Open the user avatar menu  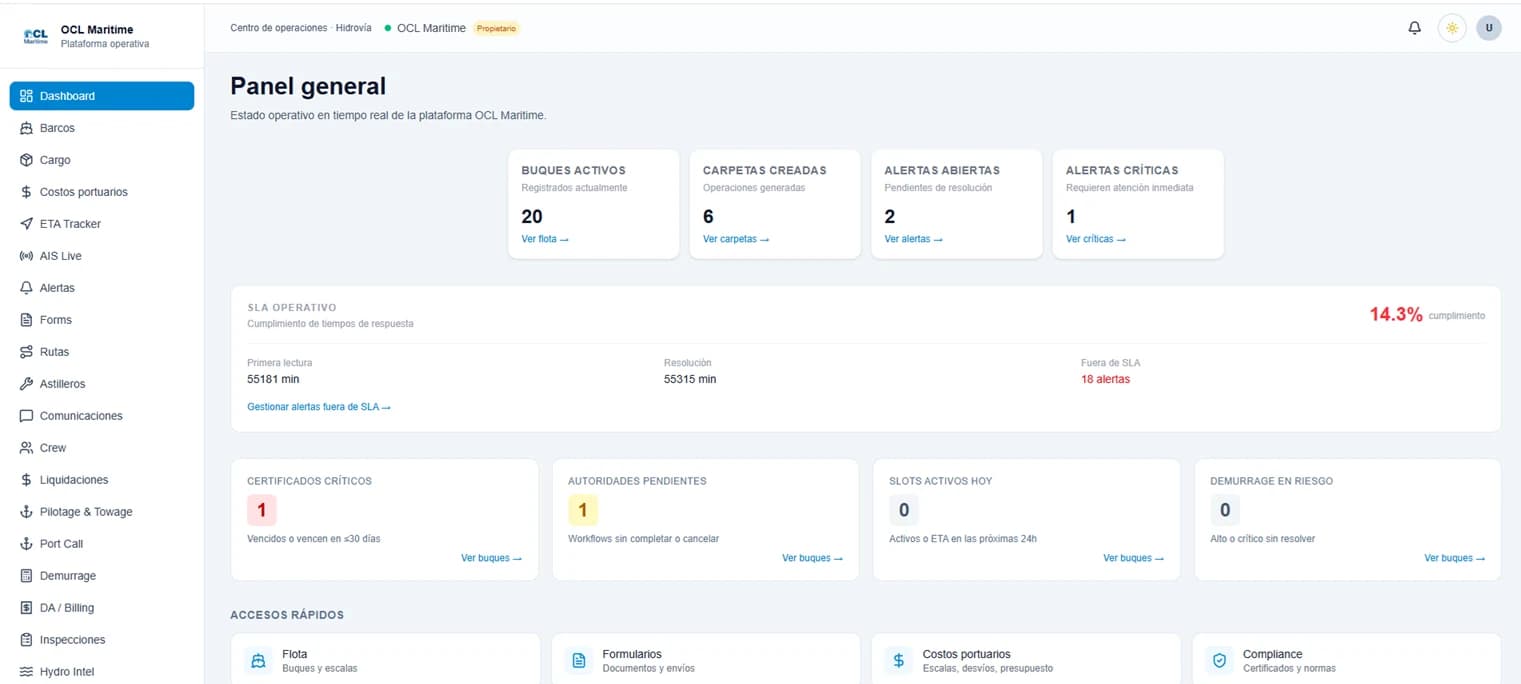pyautogui.click(x=1489, y=28)
